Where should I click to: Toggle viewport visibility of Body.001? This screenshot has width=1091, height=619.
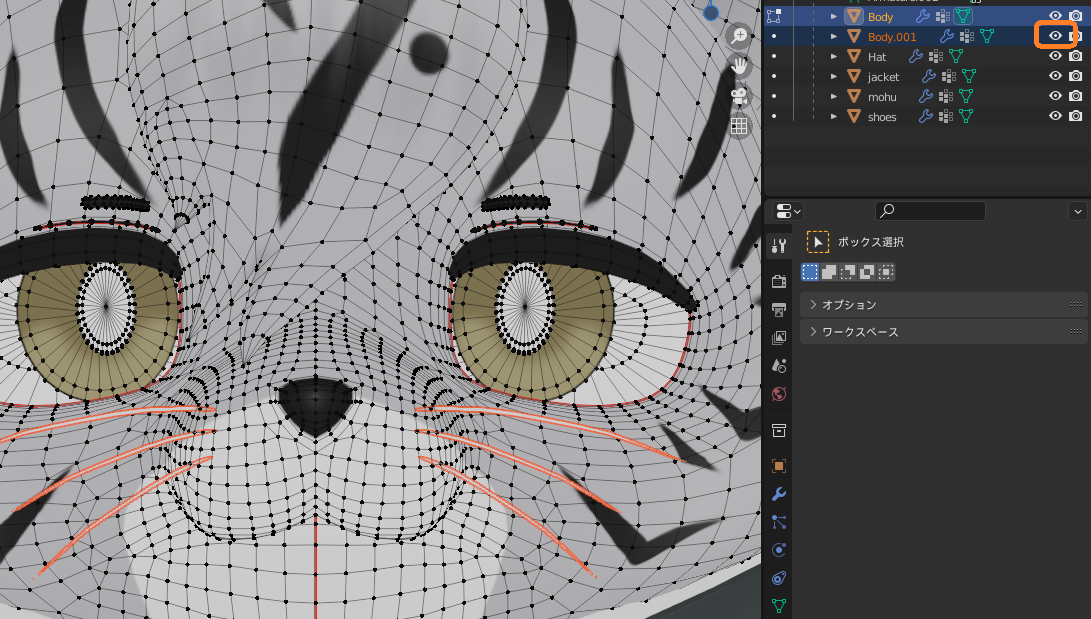(1056, 36)
